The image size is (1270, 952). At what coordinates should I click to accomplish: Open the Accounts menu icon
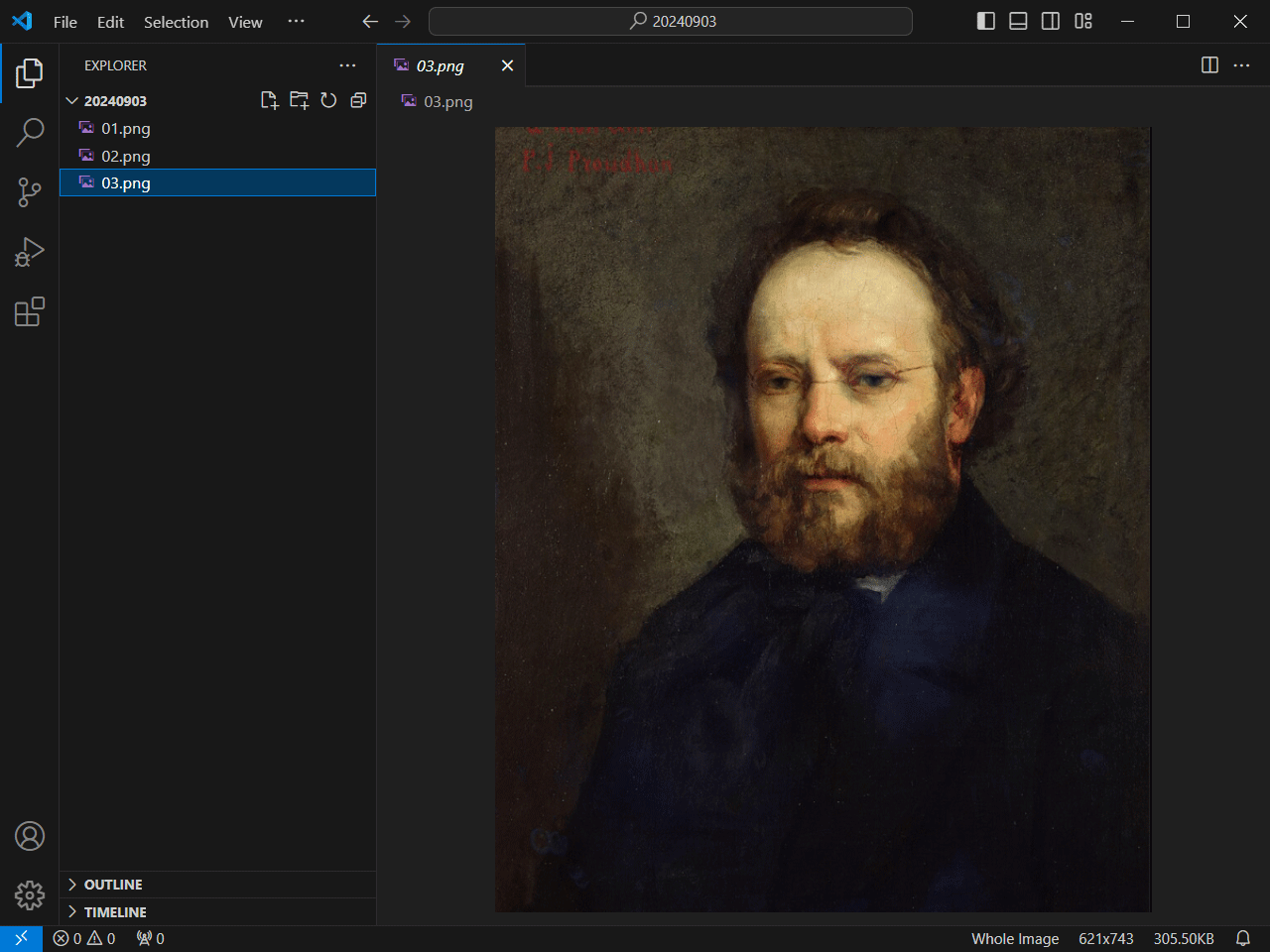[30, 836]
